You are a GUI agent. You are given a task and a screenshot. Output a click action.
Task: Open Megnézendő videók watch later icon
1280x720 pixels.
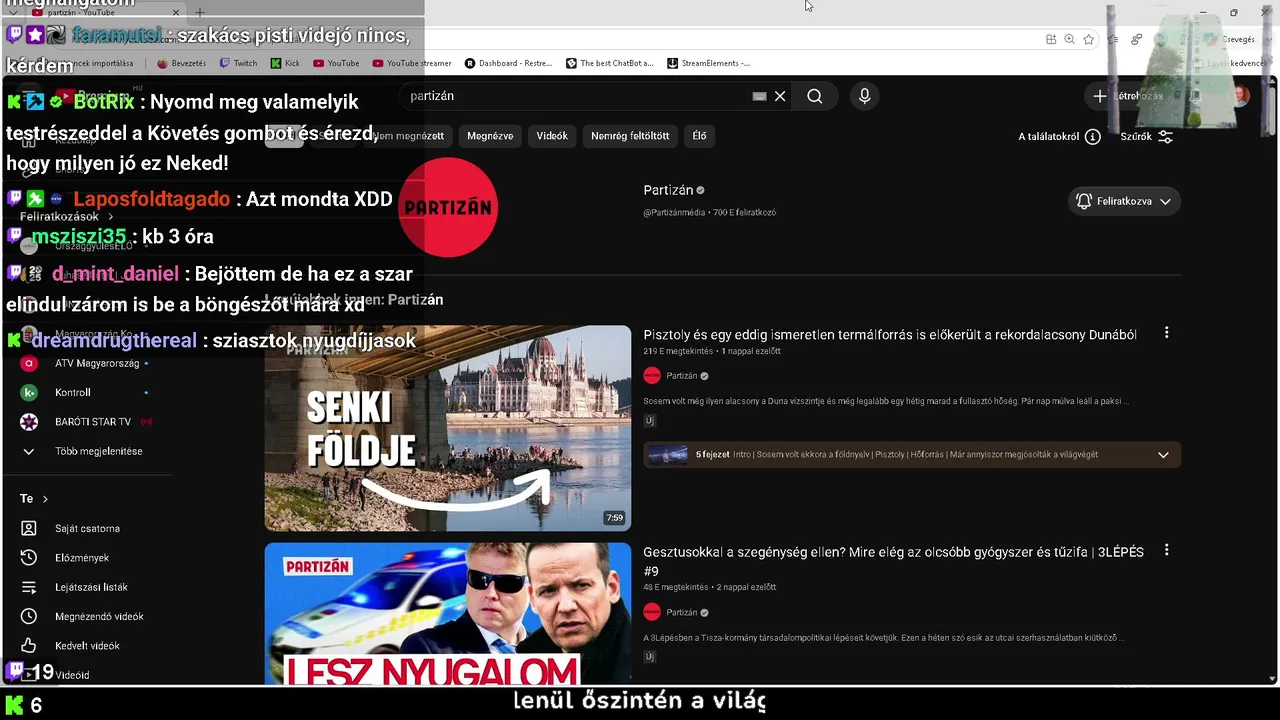(x=29, y=616)
